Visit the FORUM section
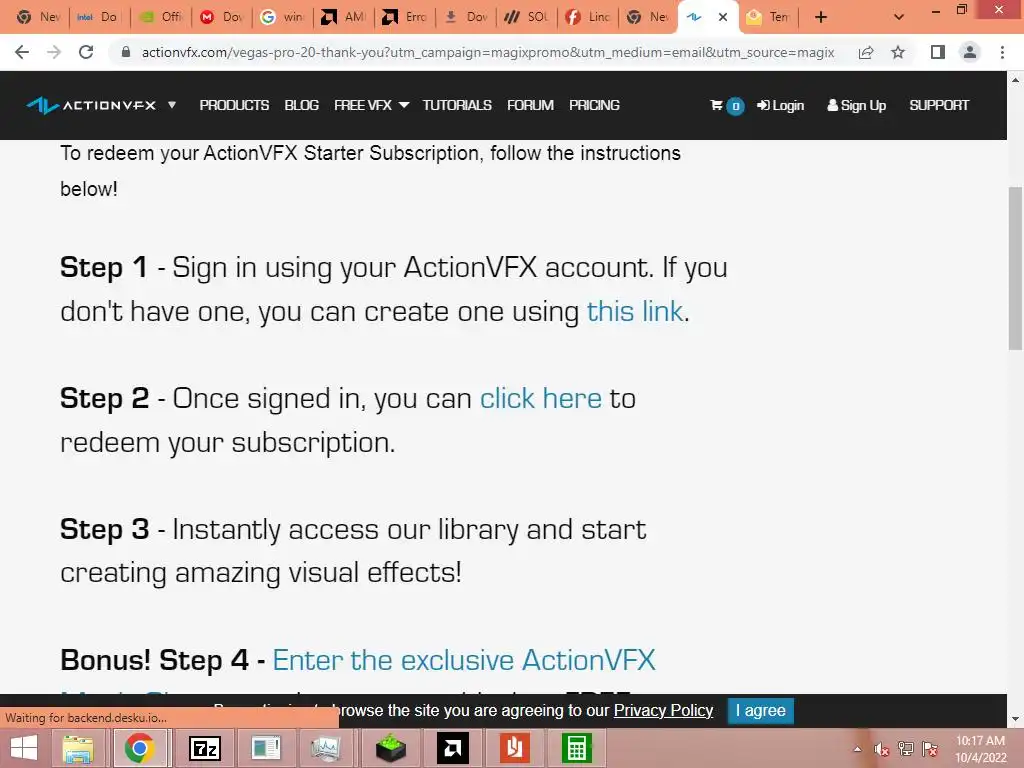 coord(530,105)
